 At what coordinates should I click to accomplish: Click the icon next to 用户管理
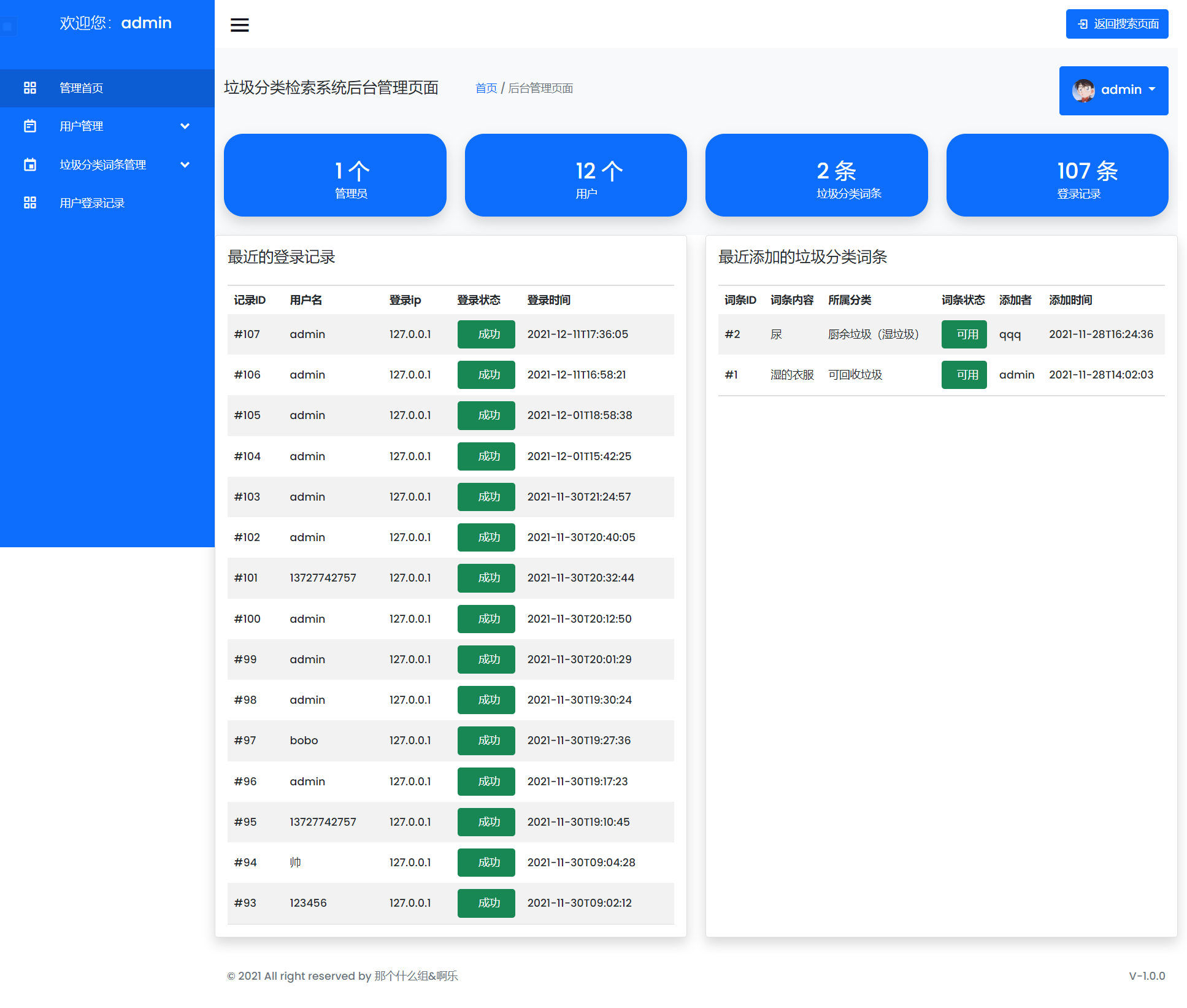point(30,126)
